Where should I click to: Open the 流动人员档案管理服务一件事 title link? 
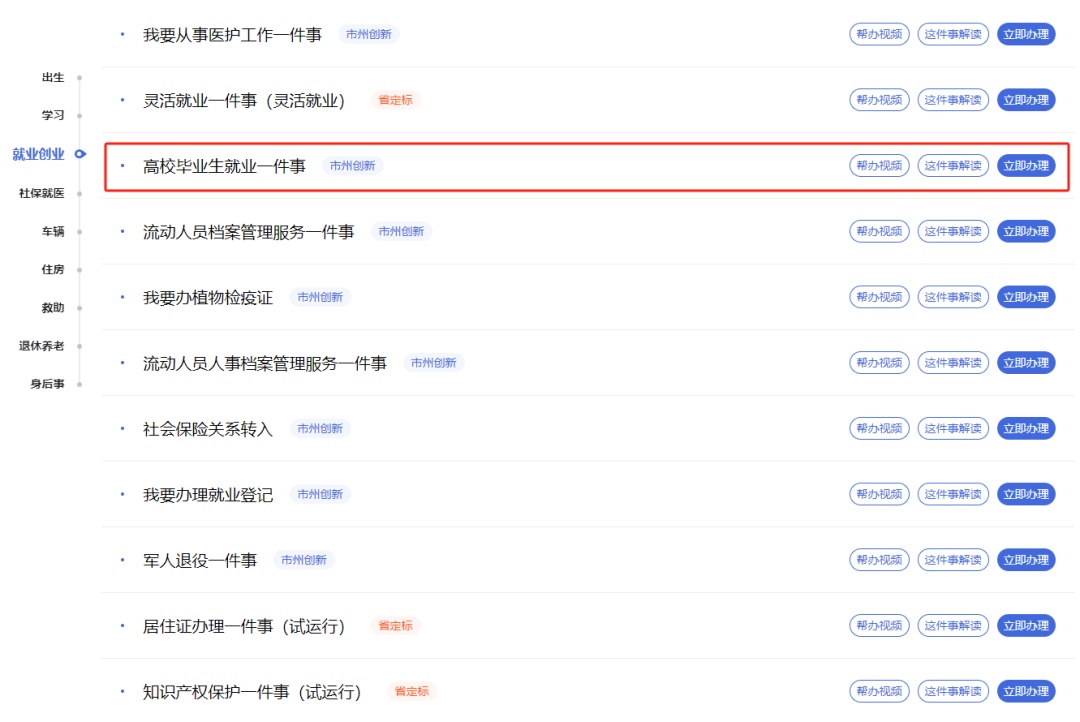click(x=248, y=232)
